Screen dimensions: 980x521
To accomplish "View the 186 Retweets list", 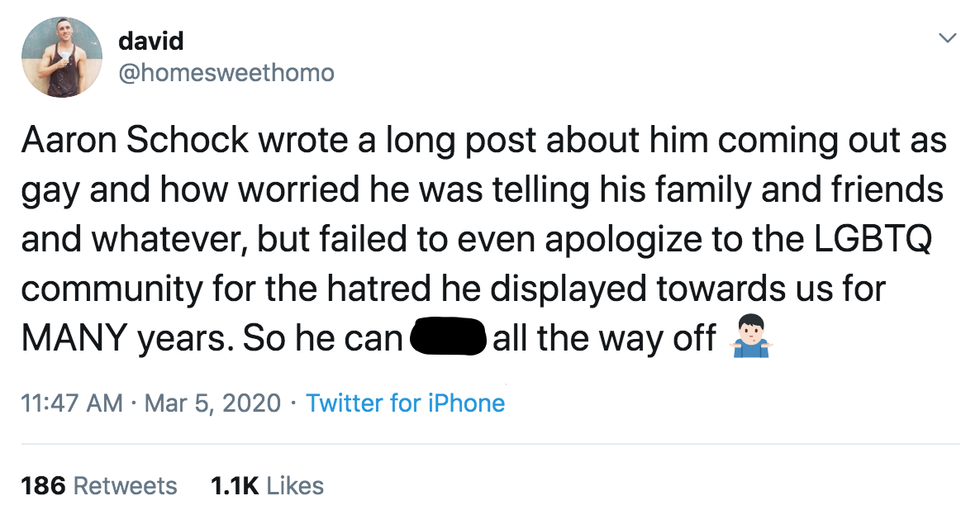I will pyautogui.click(x=98, y=486).
